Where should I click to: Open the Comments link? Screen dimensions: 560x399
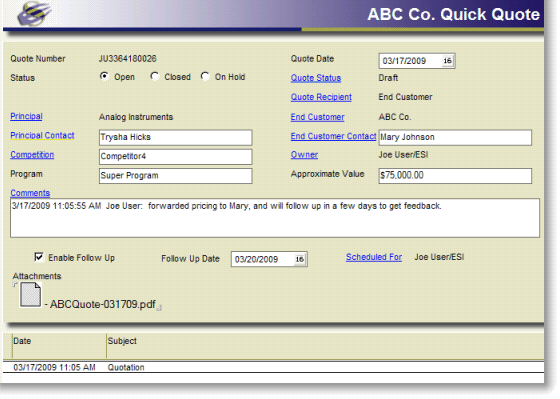(30, 193)
